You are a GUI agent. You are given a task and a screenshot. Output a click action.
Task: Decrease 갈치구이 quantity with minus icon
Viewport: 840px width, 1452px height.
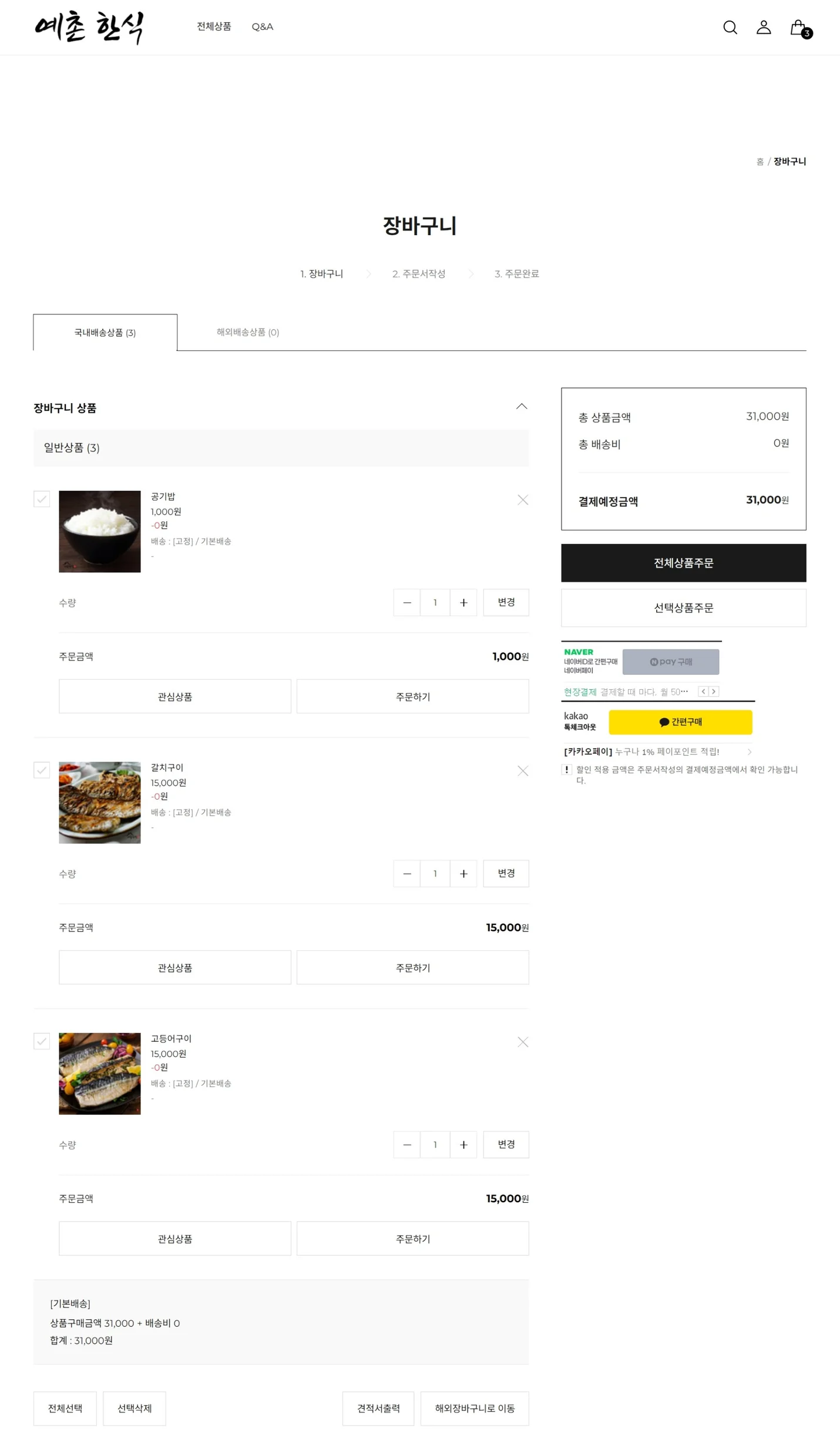[406, 873]
